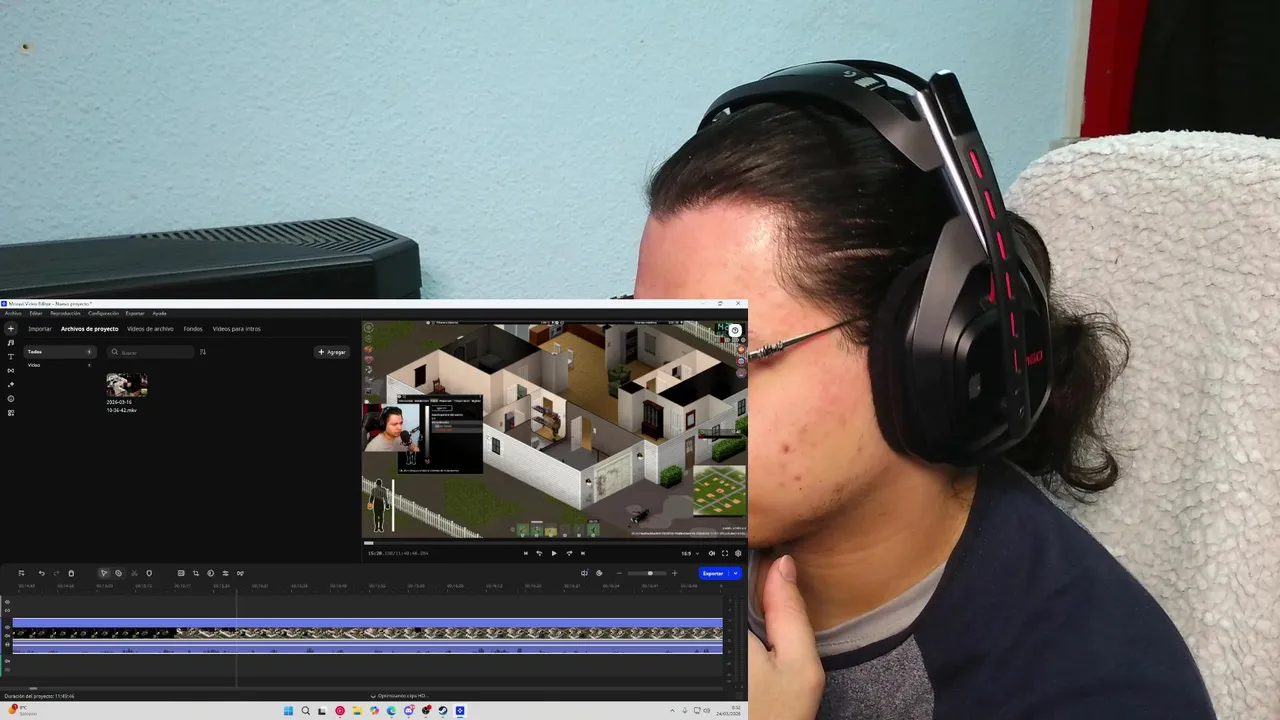Click the timeline horizontal scrollbar

click(33, 688)
